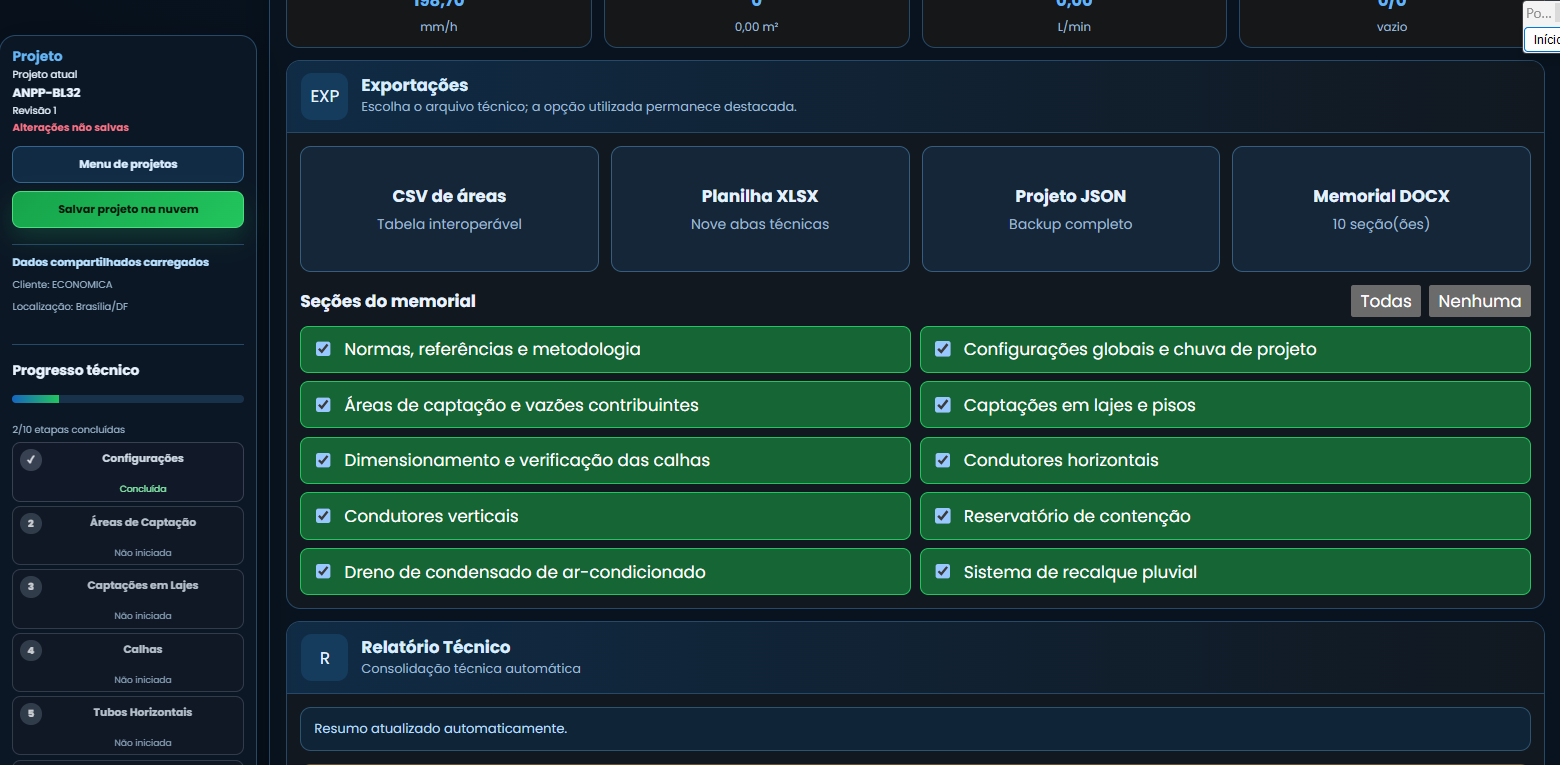Viewport: 1560px width, 765px height.
Task: Export the CSV de áreas file
Action: [449, 209]
